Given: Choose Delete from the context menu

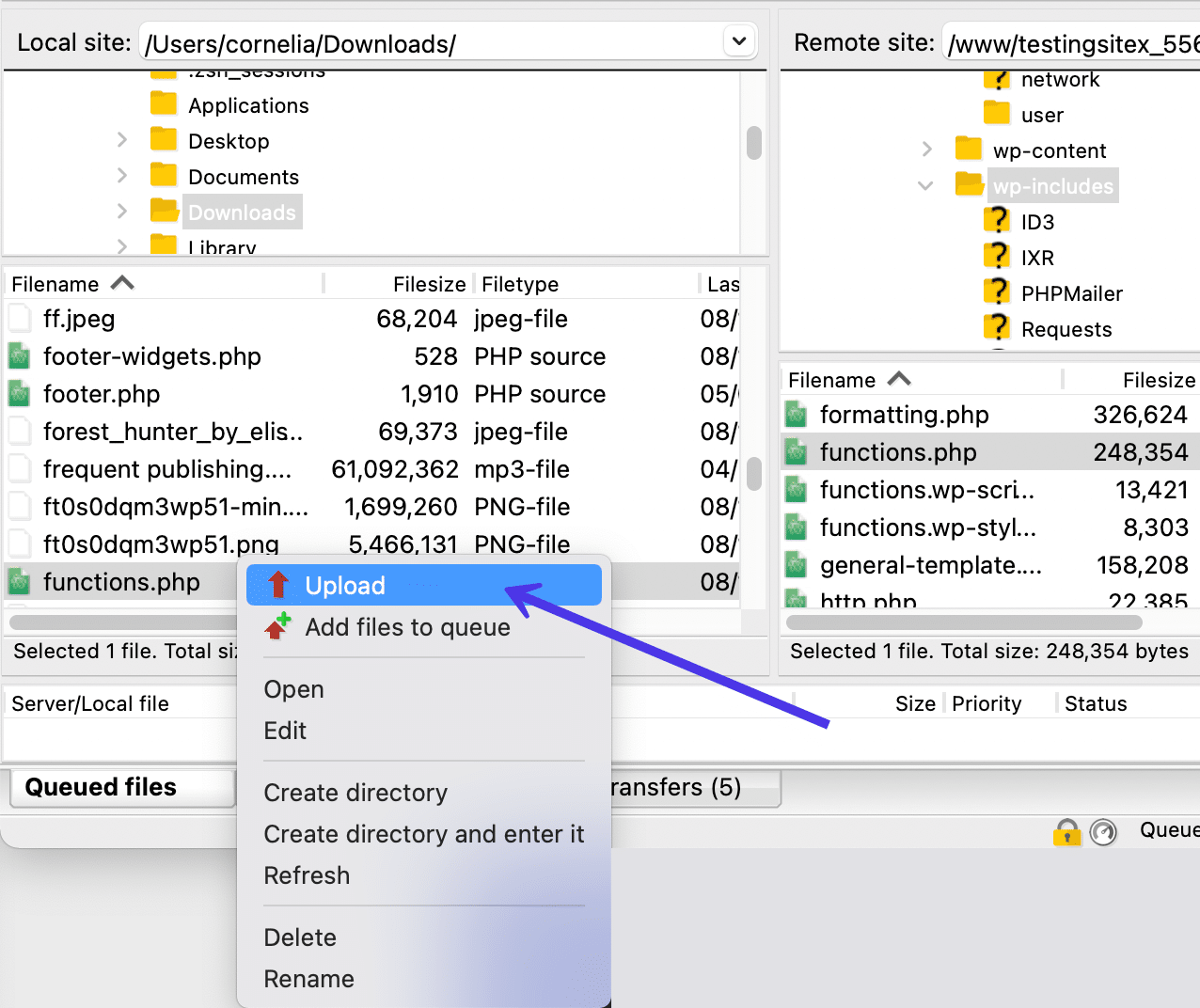Looking at the screenshot, I should pyautogui.click(x=300, y=937).
